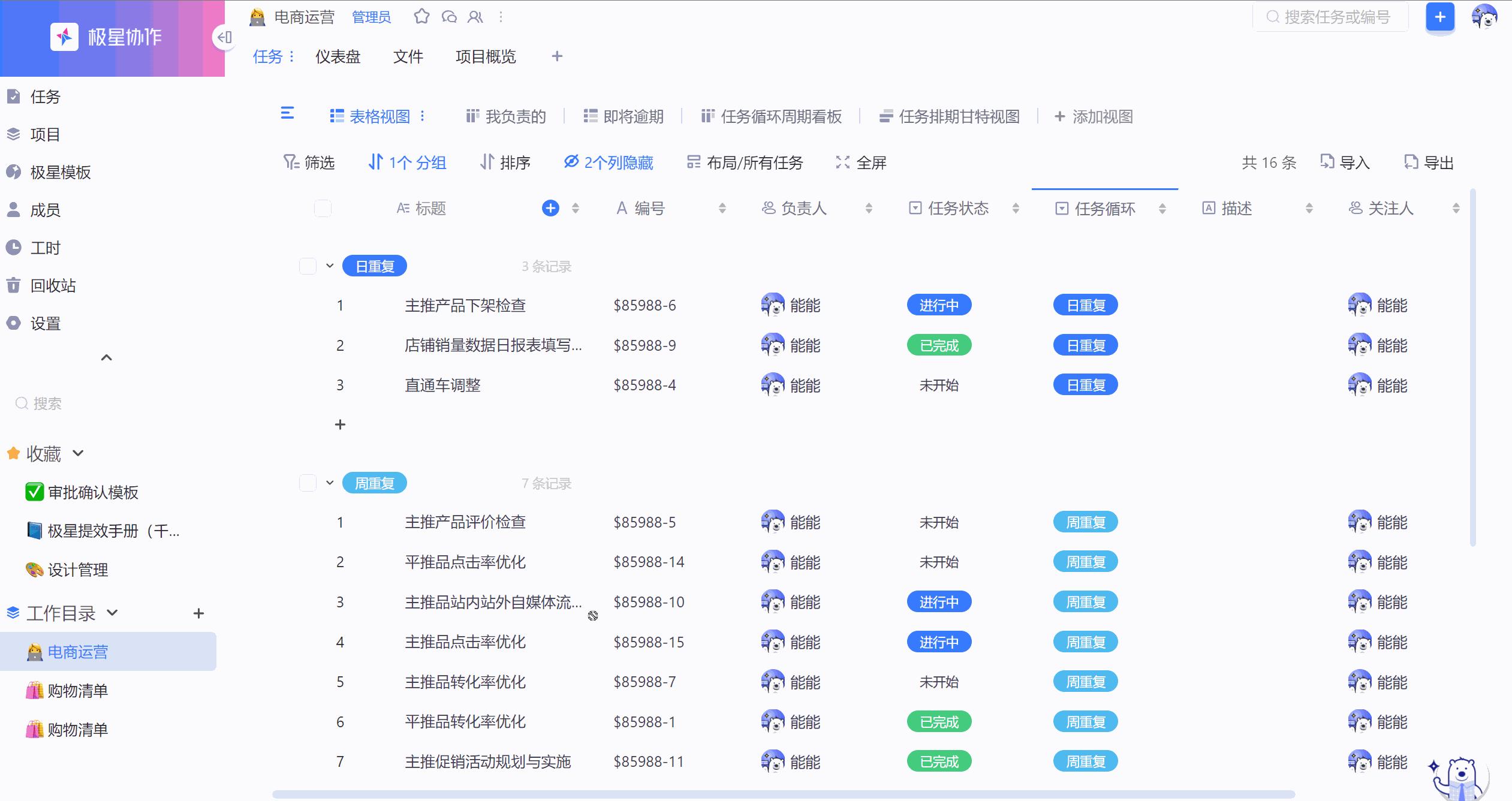
Task: Toggle the select-all checkbox in table header
Action: [x=323, y=207]
